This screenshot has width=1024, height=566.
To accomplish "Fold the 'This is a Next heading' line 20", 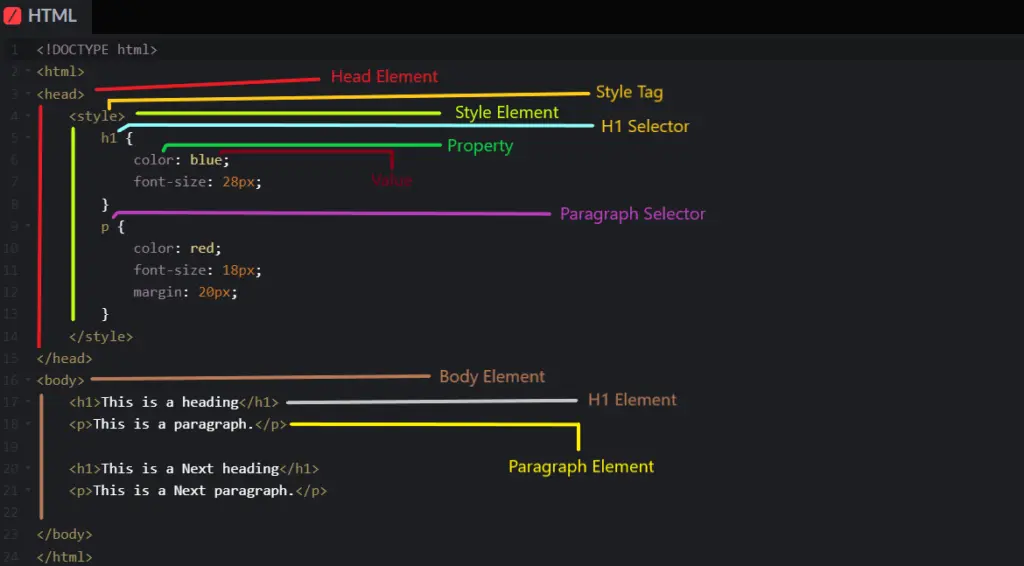I will [x=28, y=468].
